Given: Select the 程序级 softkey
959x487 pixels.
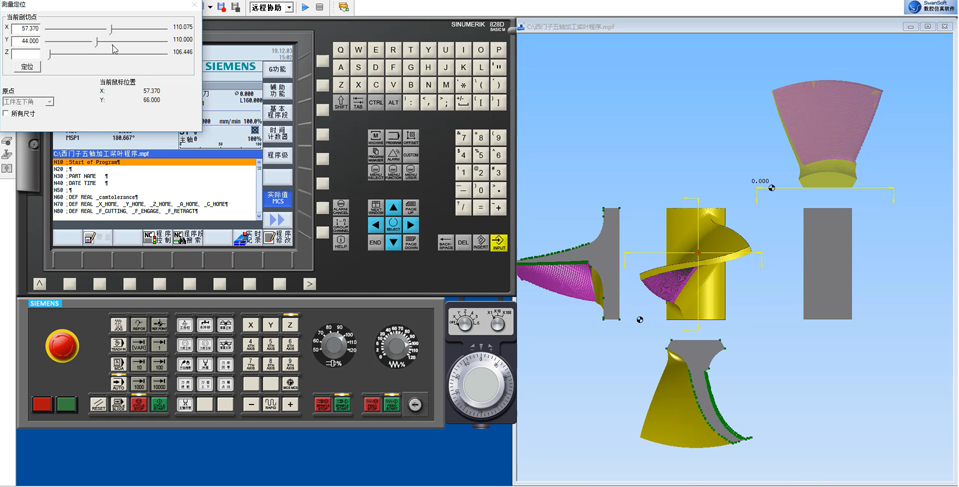Looking at the screenshot, I should pos(277,156).
